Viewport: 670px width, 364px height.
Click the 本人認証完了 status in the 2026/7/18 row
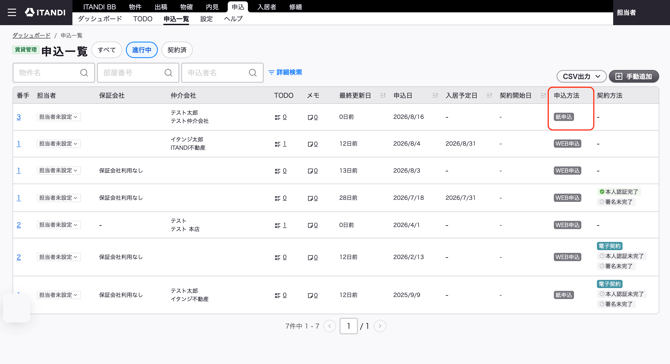pyautogui.click(x=619, y=192)
